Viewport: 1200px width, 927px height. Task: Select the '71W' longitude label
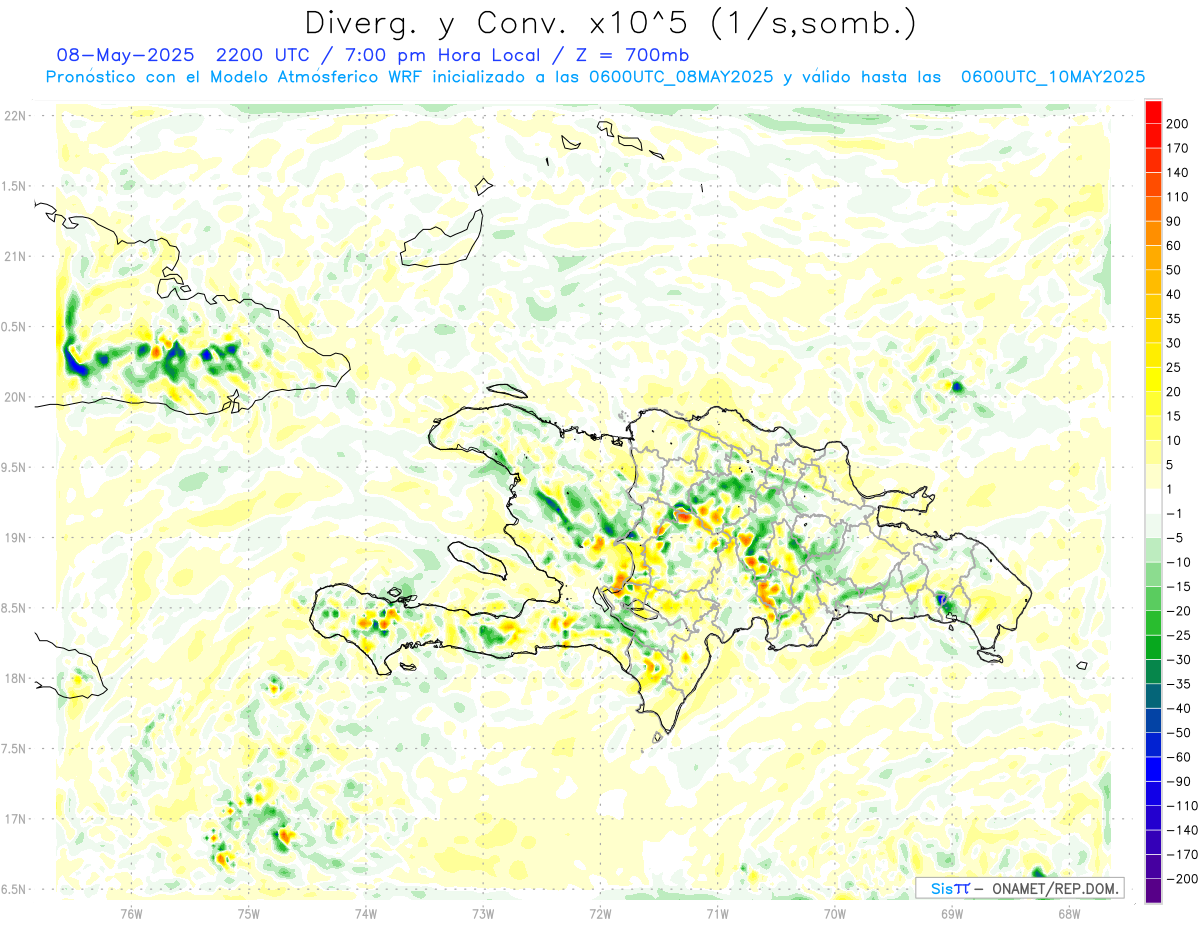point(717,914)
